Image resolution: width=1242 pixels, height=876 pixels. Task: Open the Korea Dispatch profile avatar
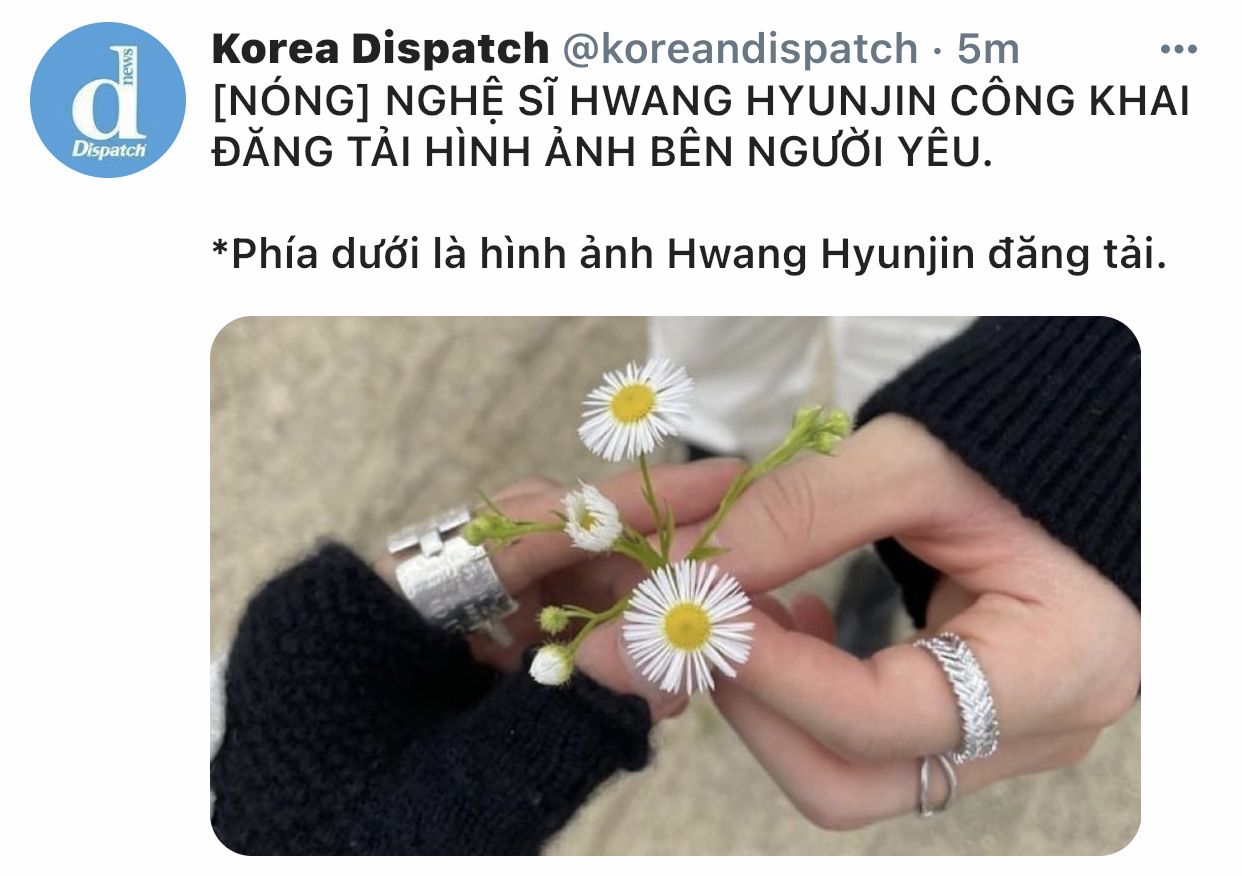tap(108, 100)
